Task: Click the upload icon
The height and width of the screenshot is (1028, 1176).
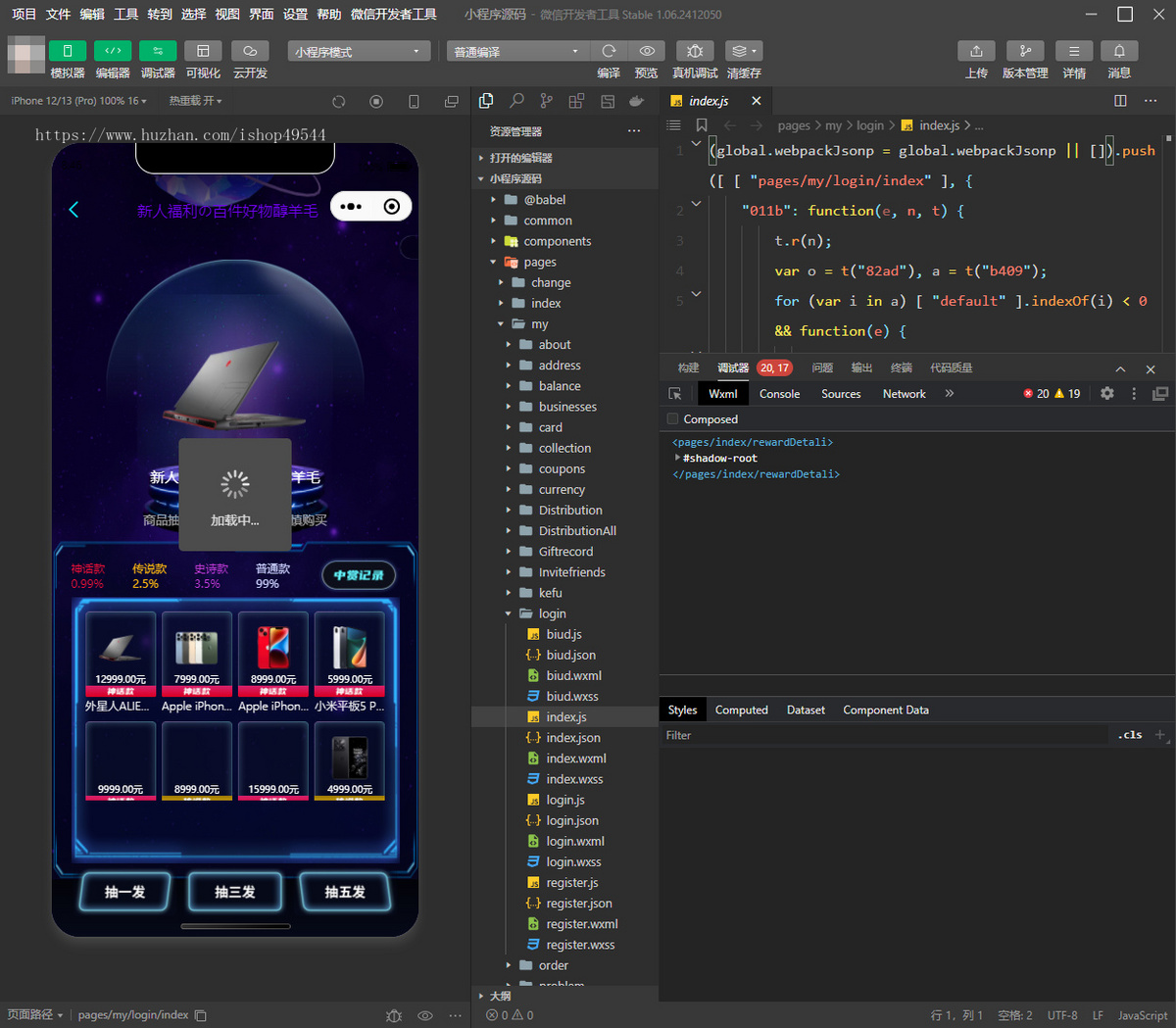Action: click(976, 51)
